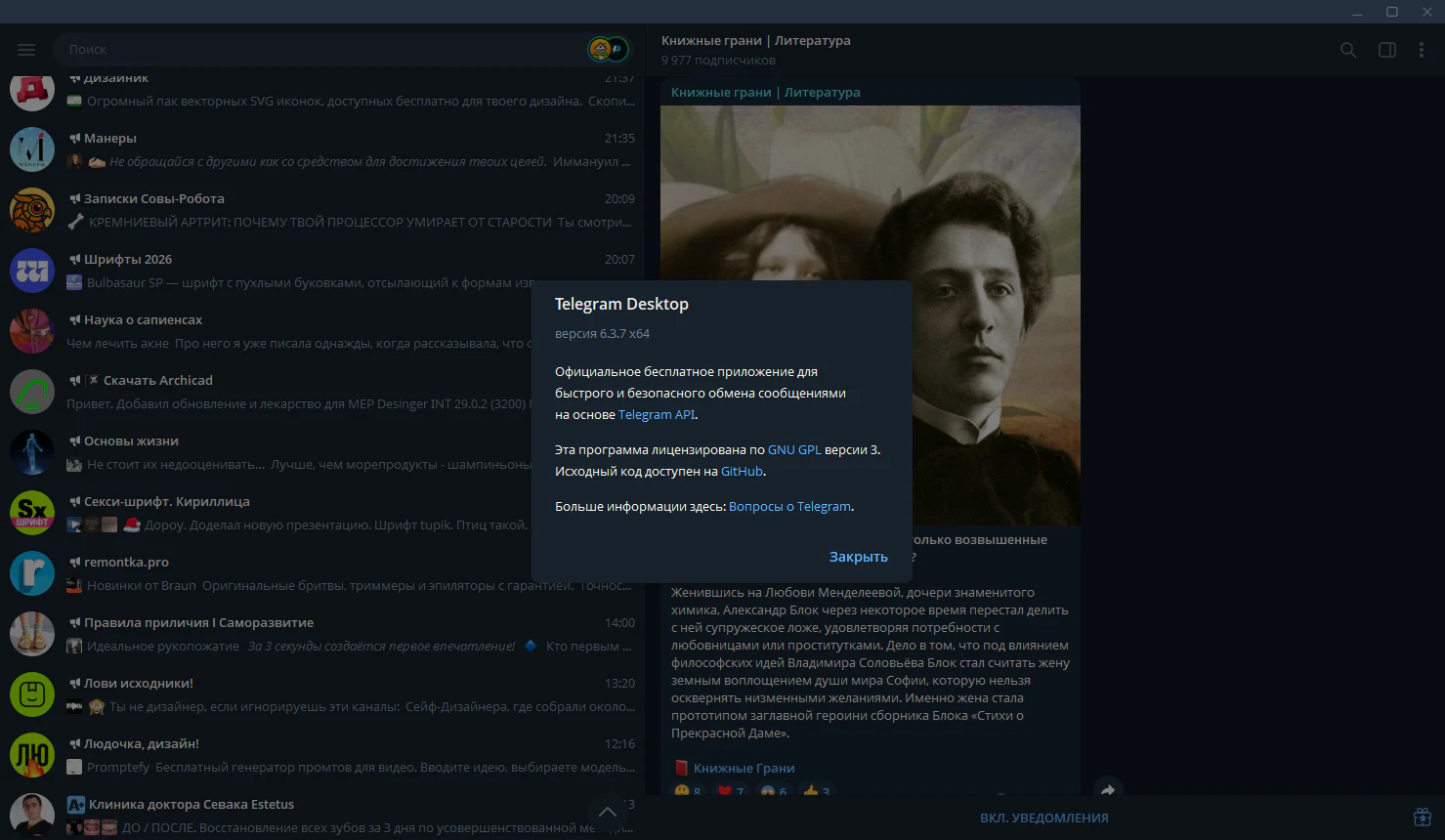Open the GNU GPL license link
The image size is (1445, 840).
(x=794, y=449)
